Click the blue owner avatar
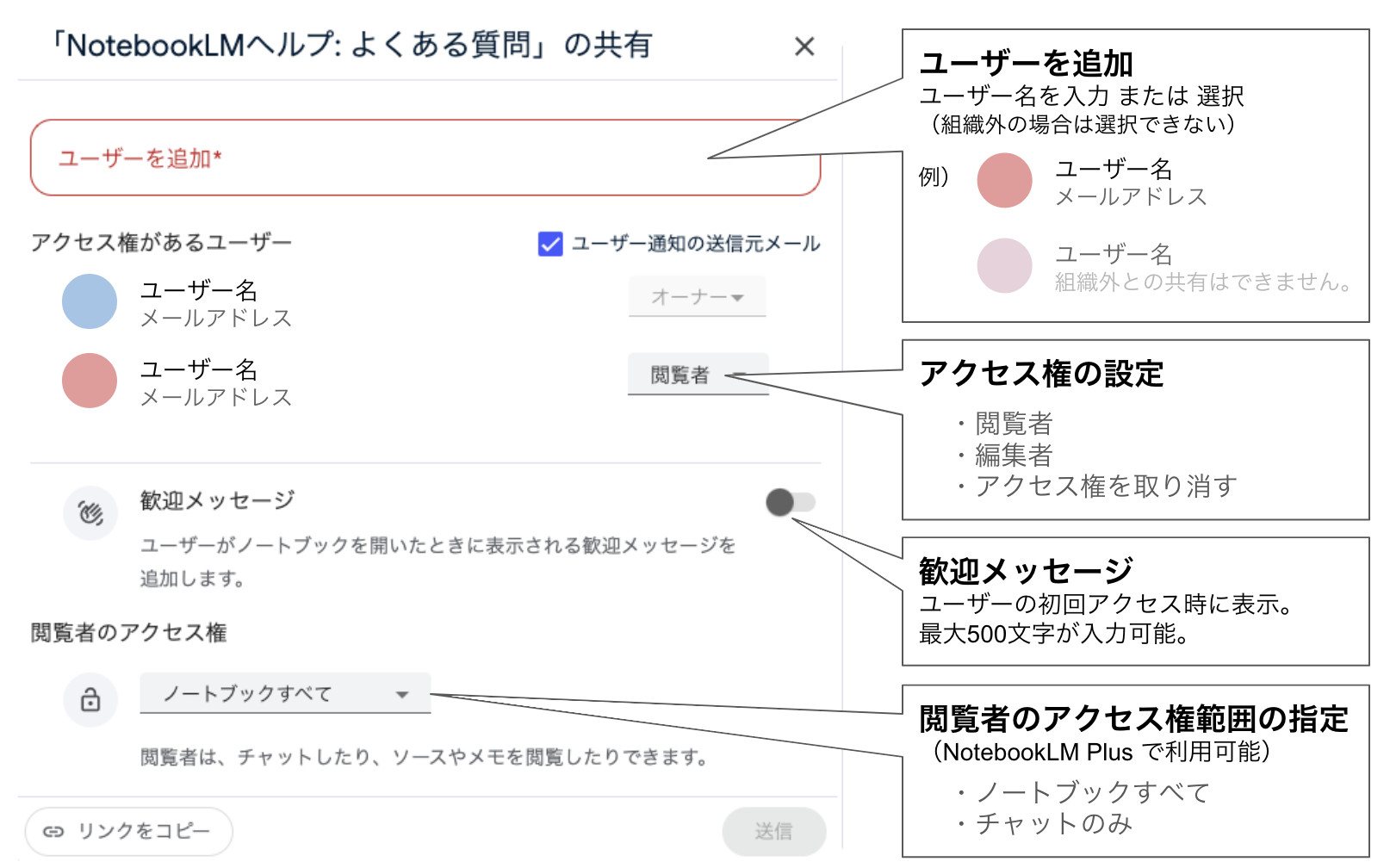 [x=90, y=301]
